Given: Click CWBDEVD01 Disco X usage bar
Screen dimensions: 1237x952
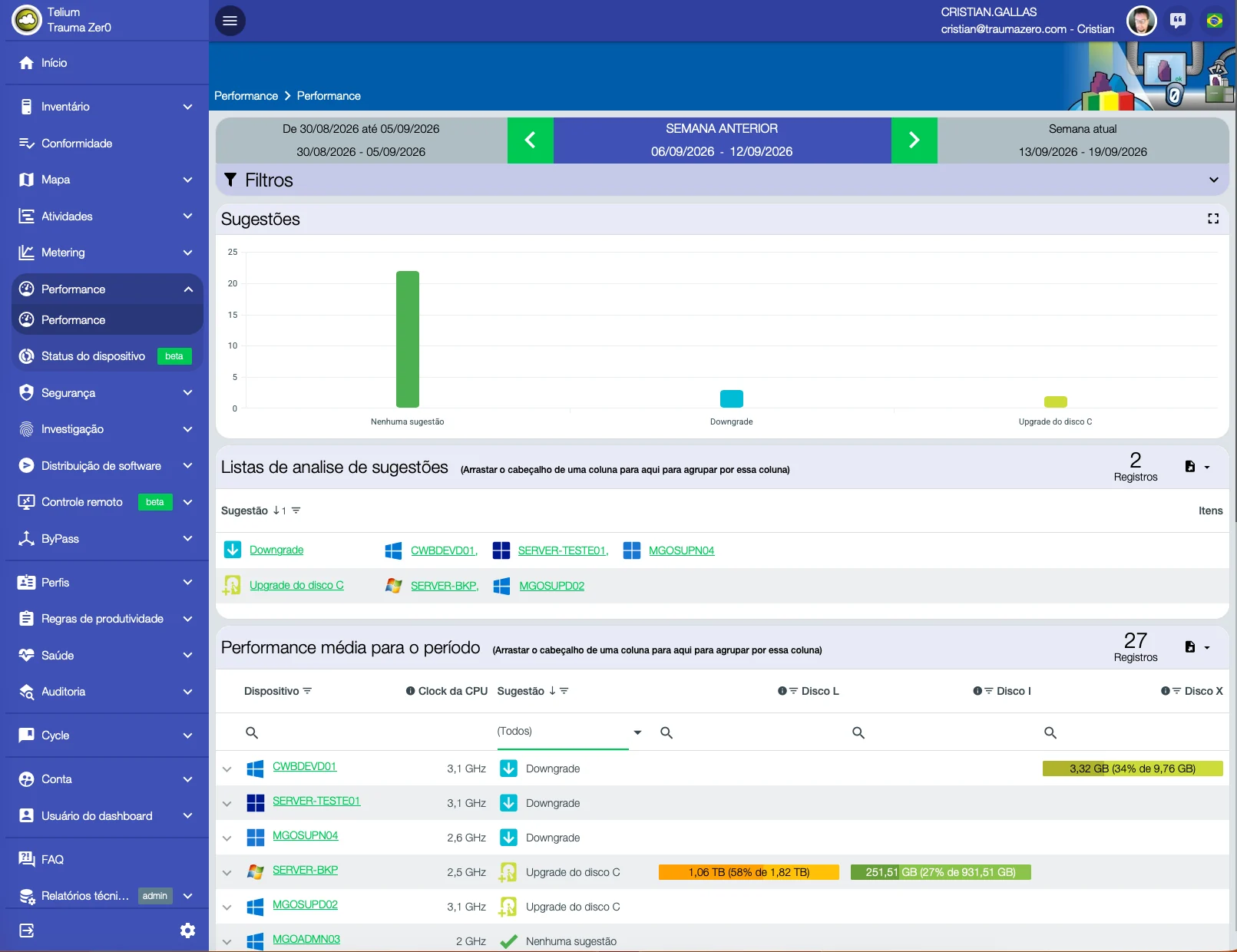Looking at the screenshot, I should tap(1133, 769).
